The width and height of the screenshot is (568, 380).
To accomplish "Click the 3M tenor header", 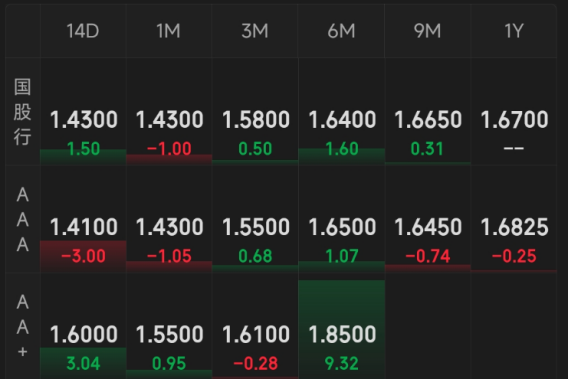I will [x=255, y=31].
